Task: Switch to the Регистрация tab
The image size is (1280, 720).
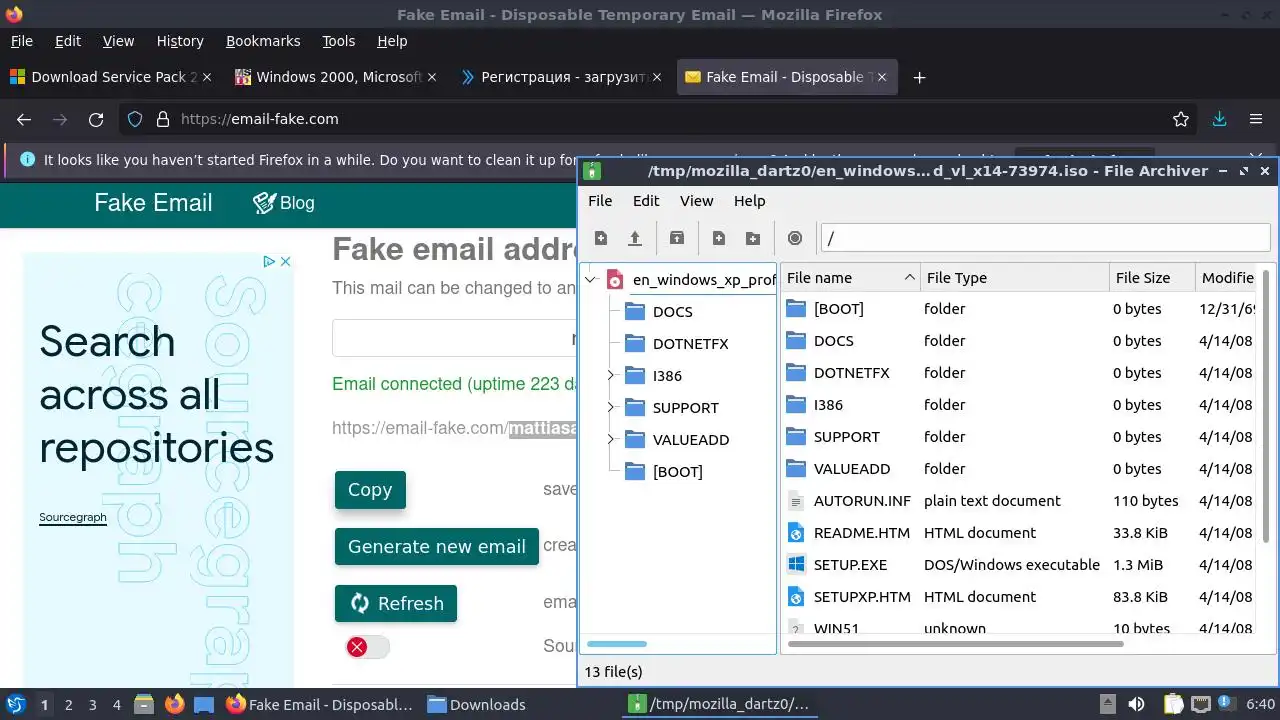Action: [561, 77]
